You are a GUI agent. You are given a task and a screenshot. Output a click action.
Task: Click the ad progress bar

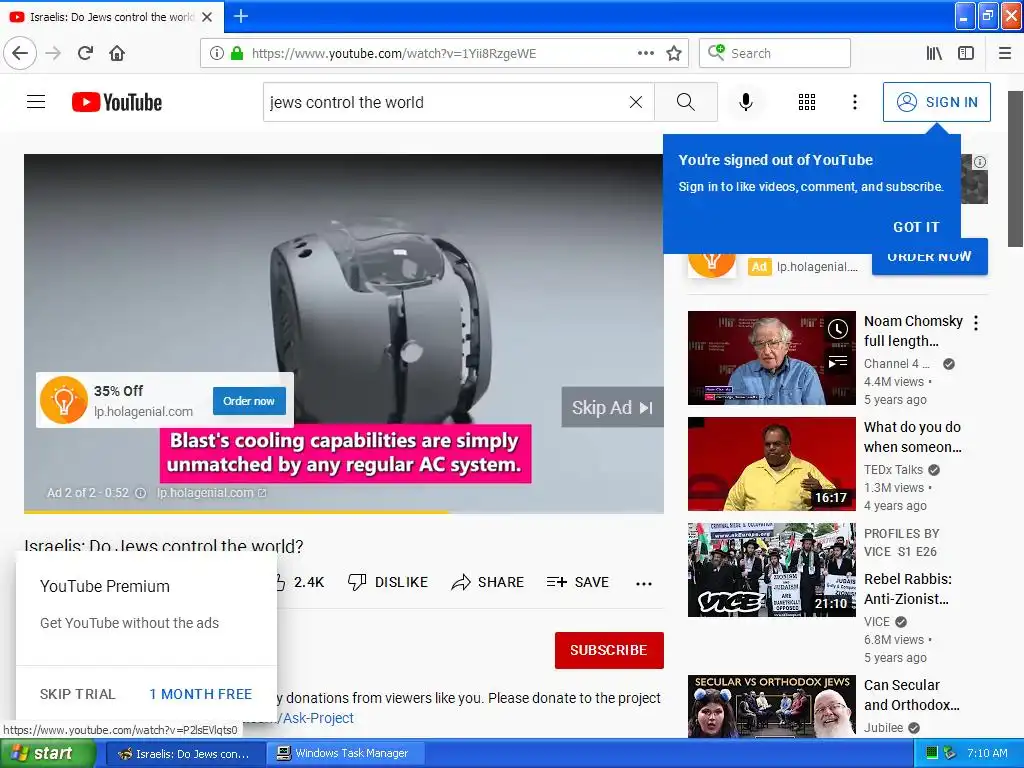click(x=344, y=511)
